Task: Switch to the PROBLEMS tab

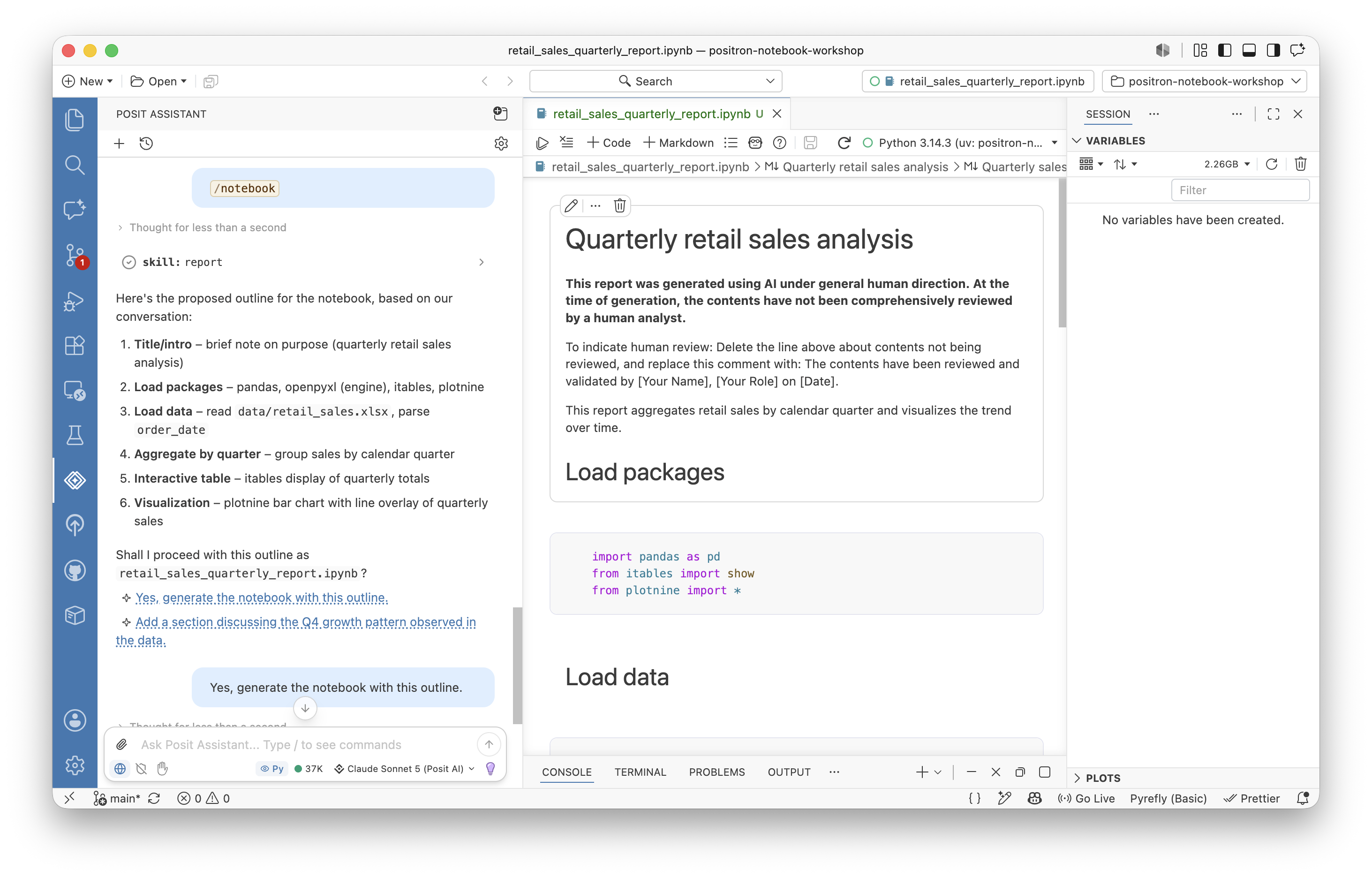Action: coord(716,772)
